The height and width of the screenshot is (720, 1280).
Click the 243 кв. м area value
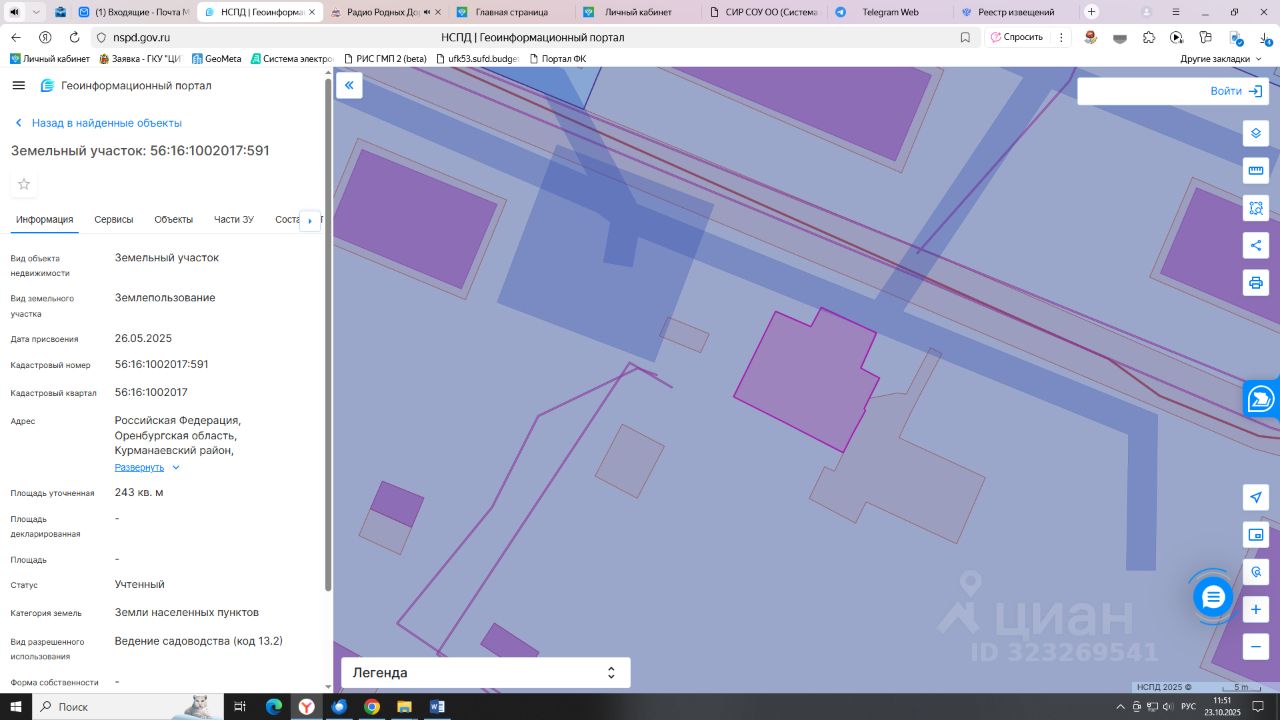[139, 492]
